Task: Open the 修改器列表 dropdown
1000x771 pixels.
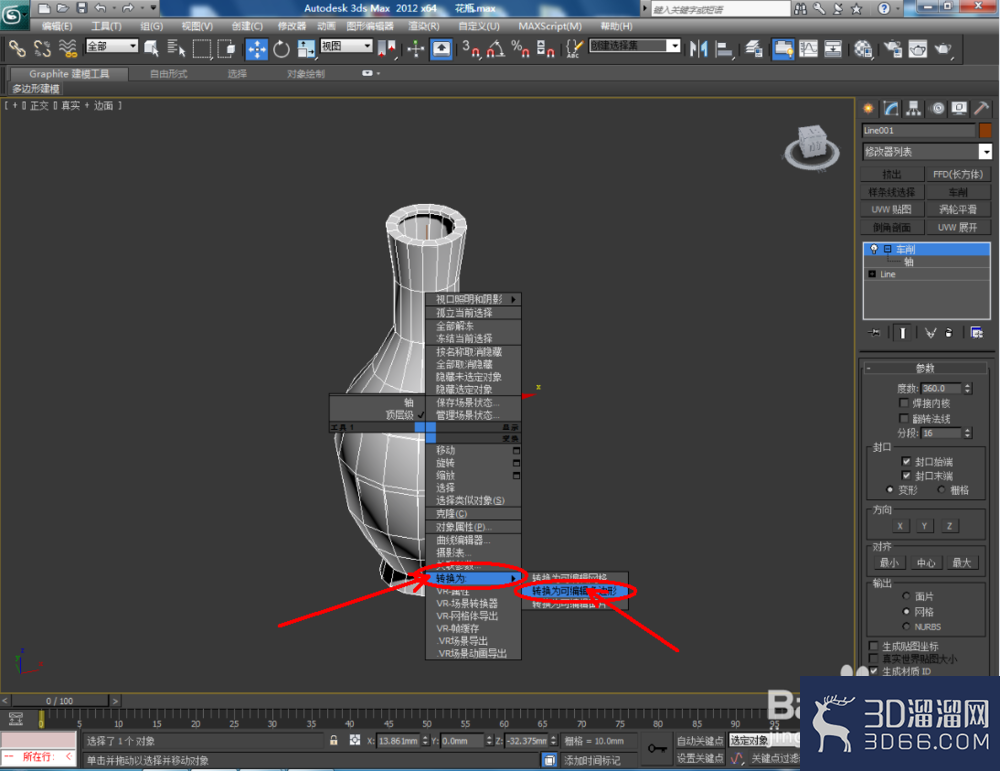Action: pos(985,152)
